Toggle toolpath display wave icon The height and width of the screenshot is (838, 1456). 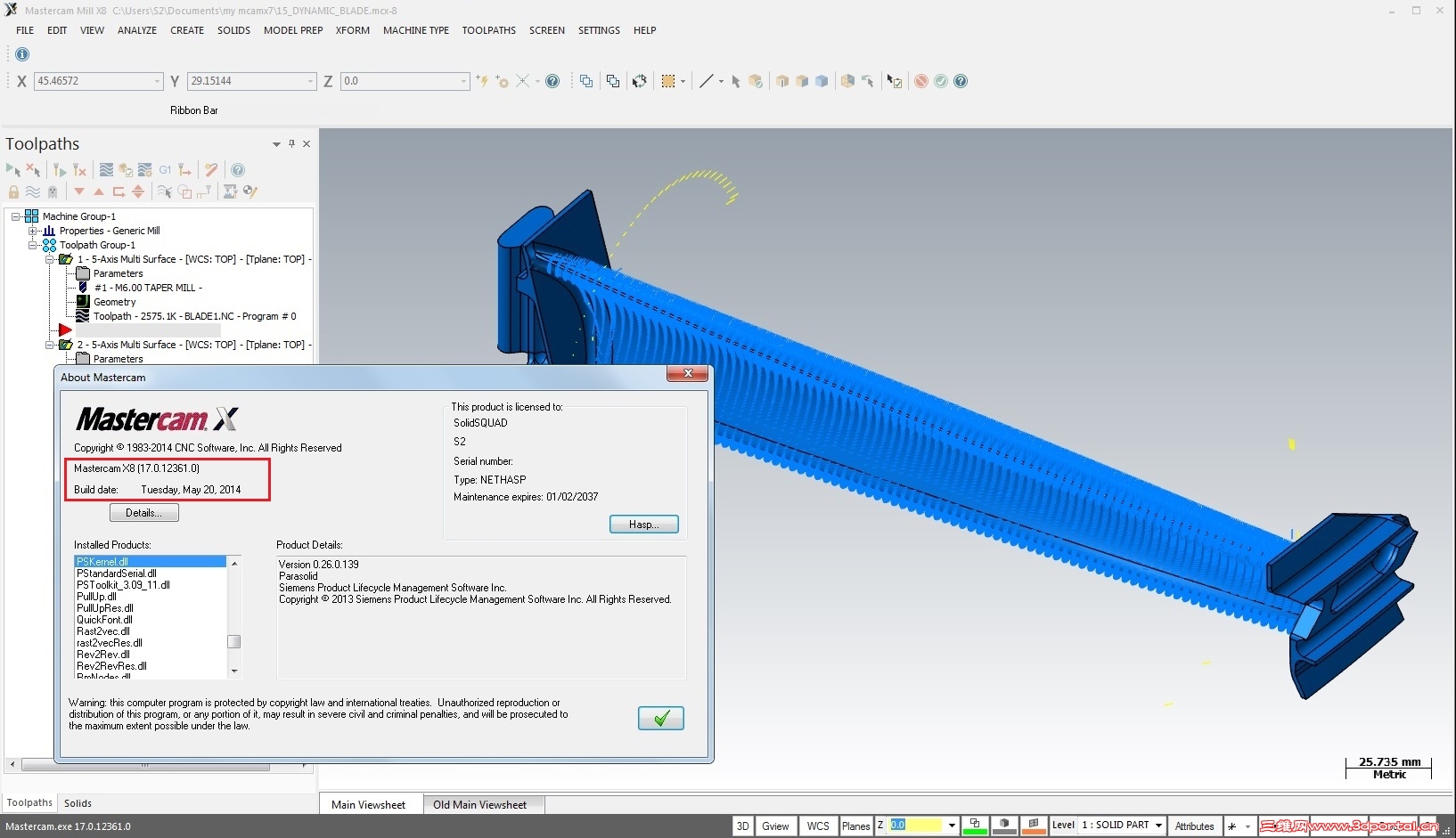(x=33, y=191)
